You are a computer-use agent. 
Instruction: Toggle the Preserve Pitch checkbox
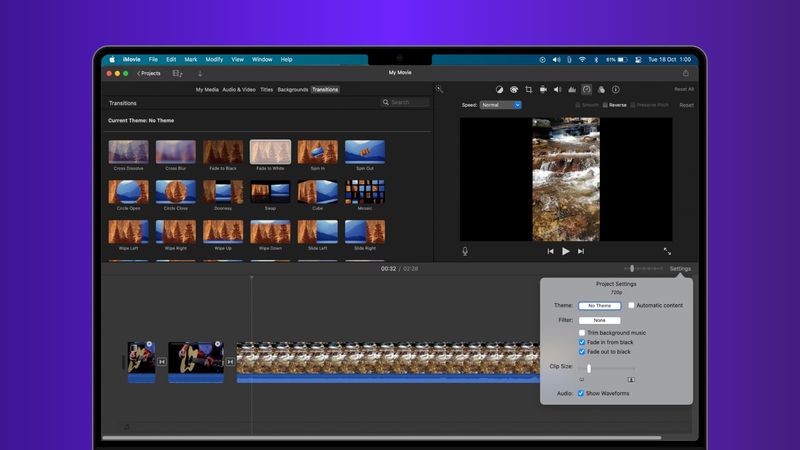click(633, 105)
